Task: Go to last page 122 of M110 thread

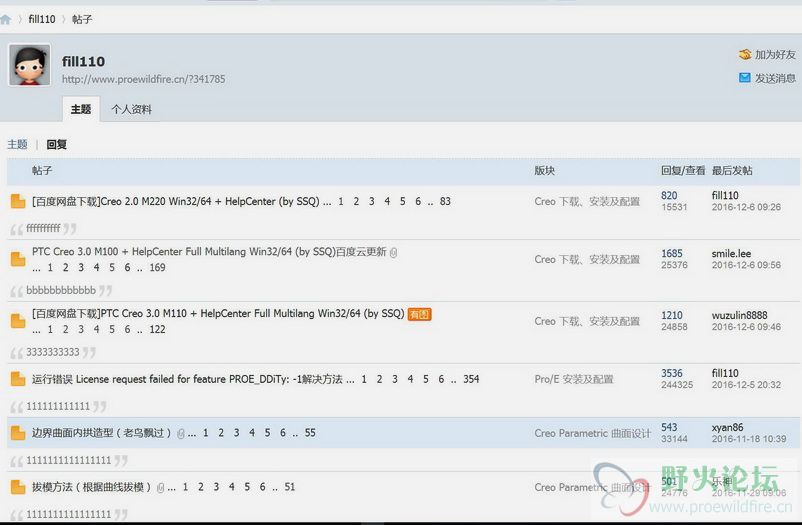Action: click(x=157, y=330)
